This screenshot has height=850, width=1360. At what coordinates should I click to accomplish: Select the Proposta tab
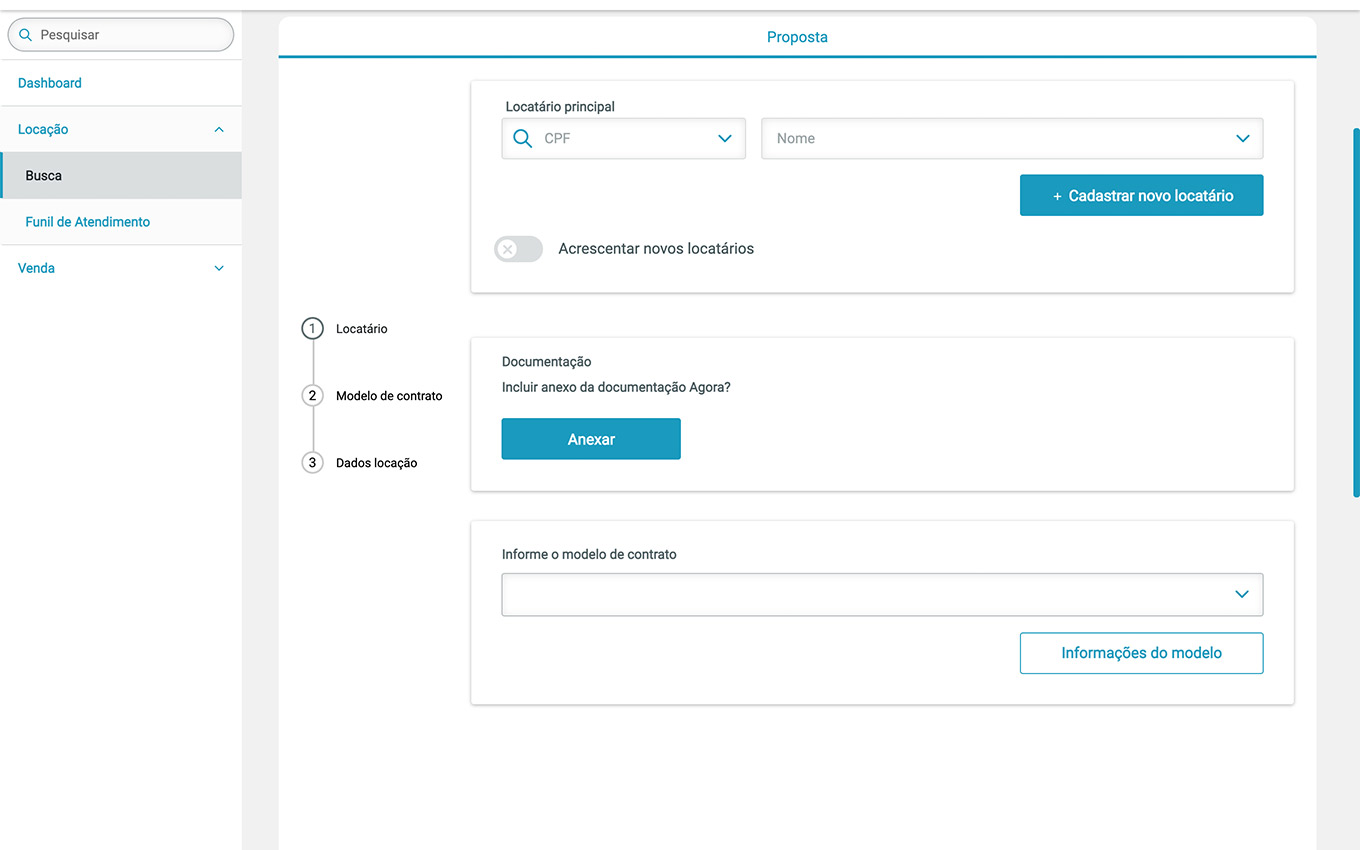(x=797, y=37)
